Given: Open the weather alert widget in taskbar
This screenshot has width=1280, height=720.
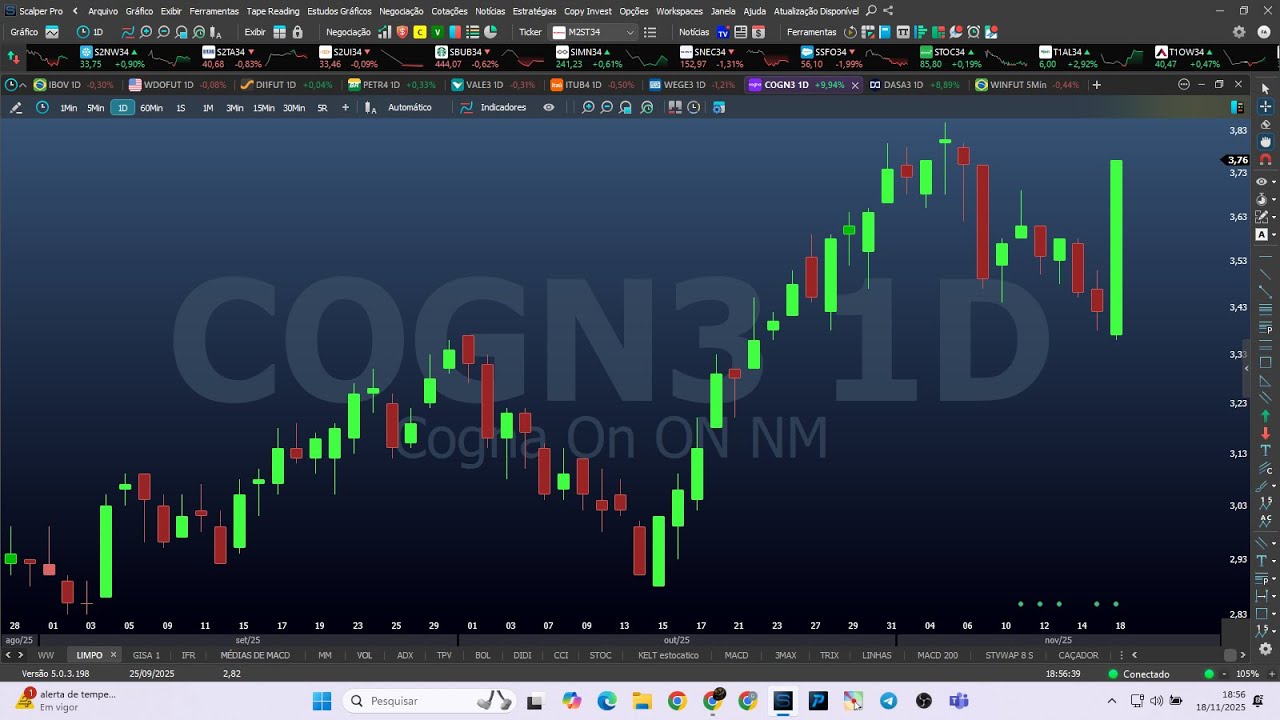Looking at the screenshot, I should pyautogui.click(x=65, y=701).
